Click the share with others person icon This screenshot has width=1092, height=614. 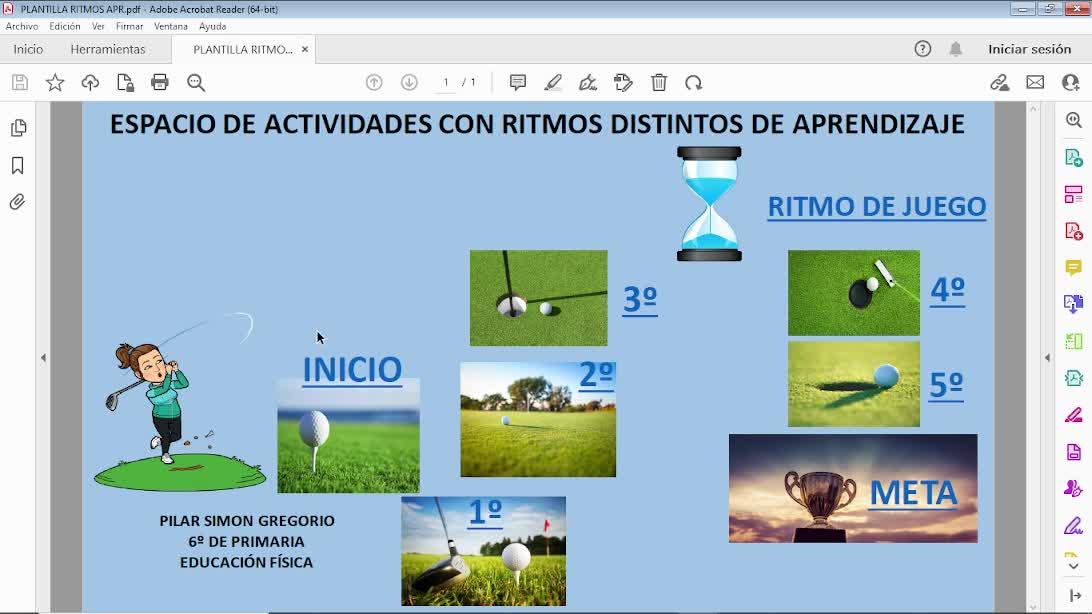click(1070, 83)
